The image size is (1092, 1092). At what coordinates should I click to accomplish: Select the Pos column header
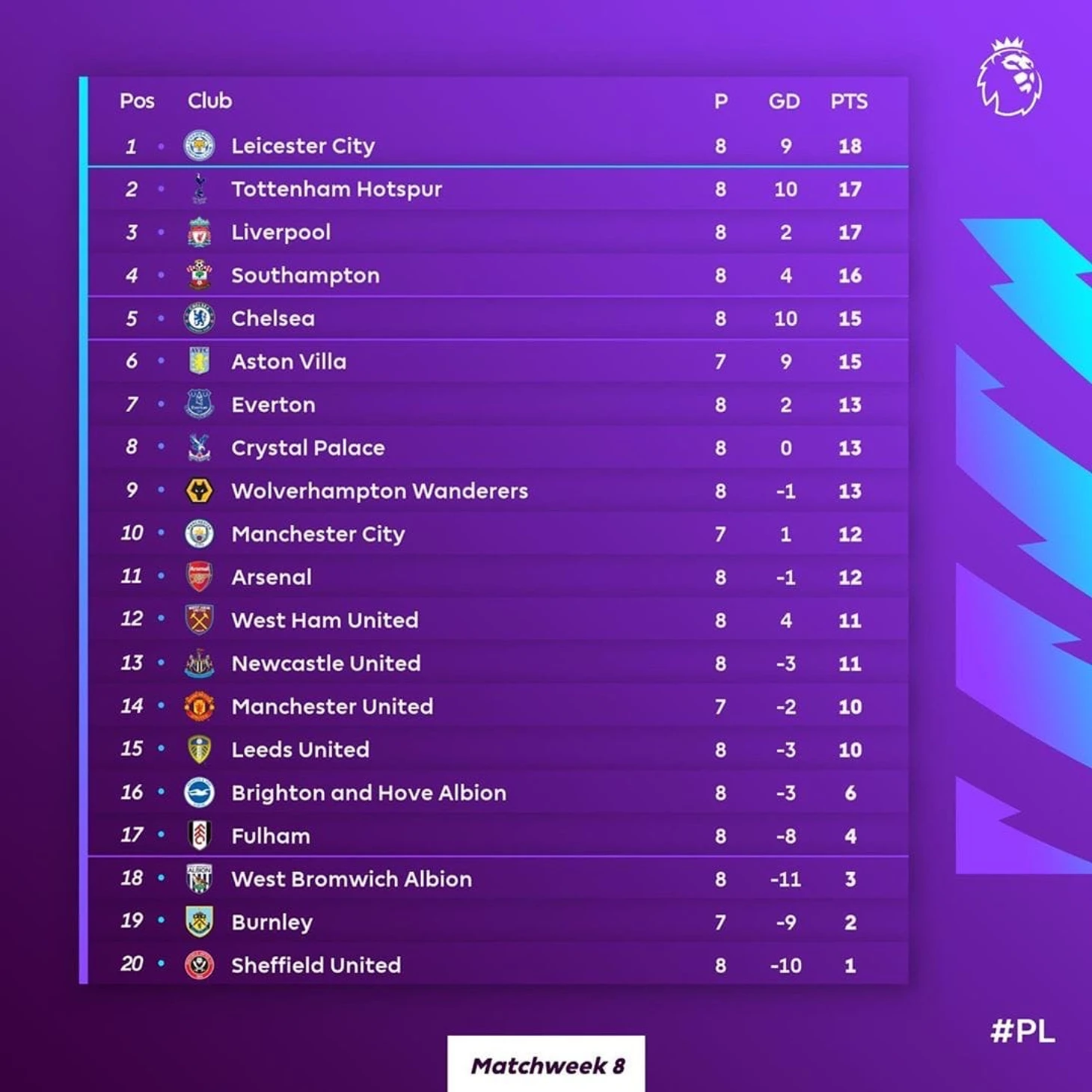137,101
